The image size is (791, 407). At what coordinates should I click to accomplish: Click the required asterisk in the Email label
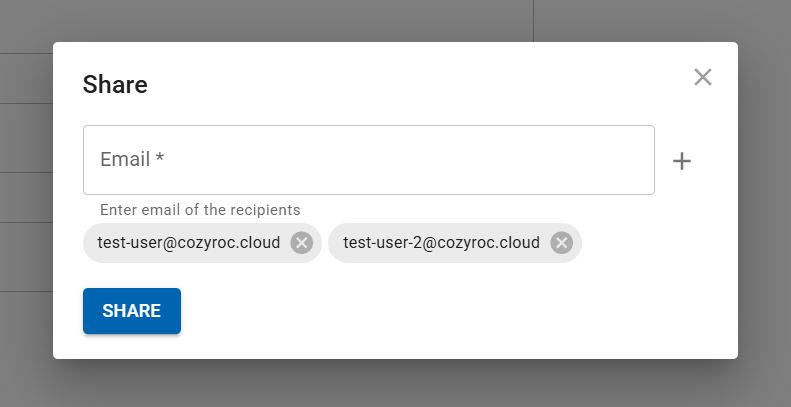(160, 159)
